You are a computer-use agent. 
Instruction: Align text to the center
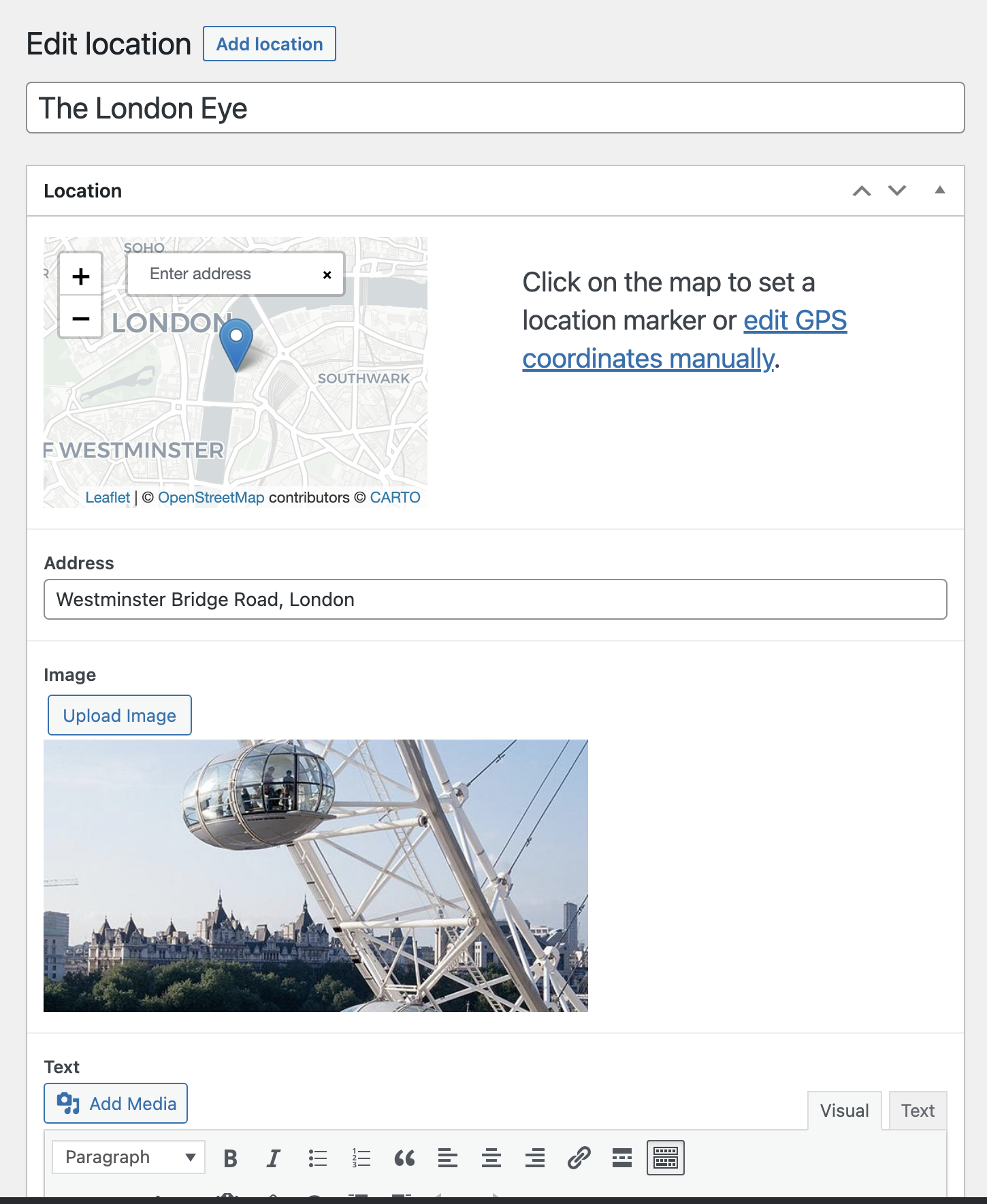[x=491, y=1158]
